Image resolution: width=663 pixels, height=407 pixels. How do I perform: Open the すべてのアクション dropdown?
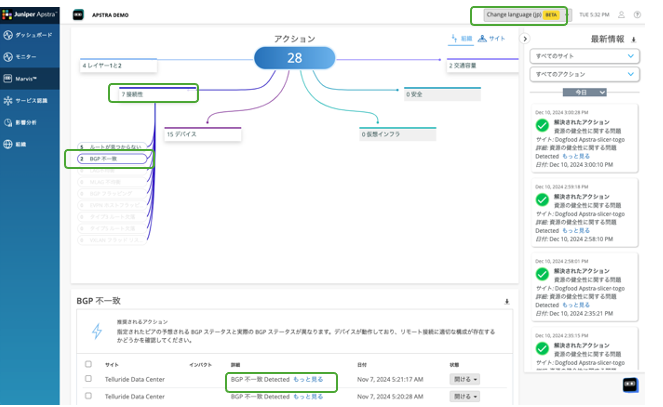click(584, 75)
